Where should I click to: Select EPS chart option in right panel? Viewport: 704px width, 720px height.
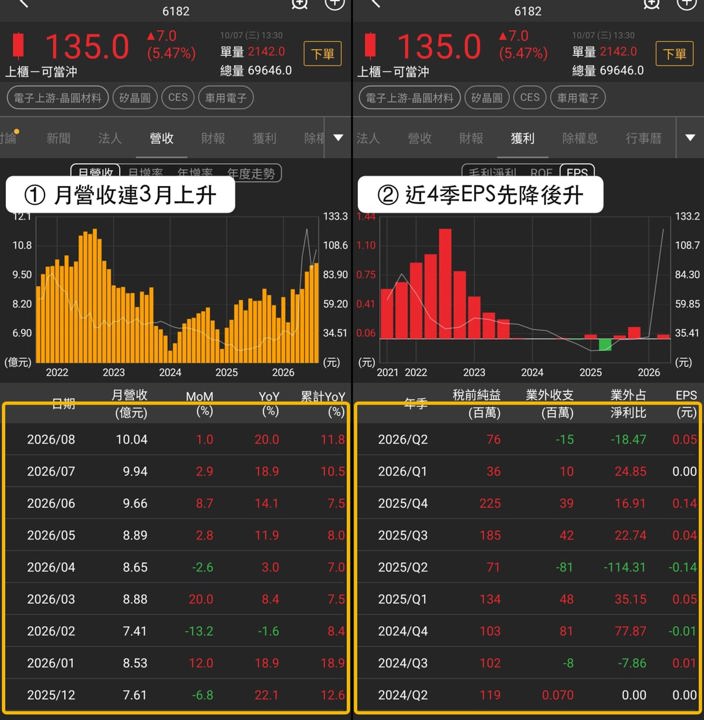577,173
